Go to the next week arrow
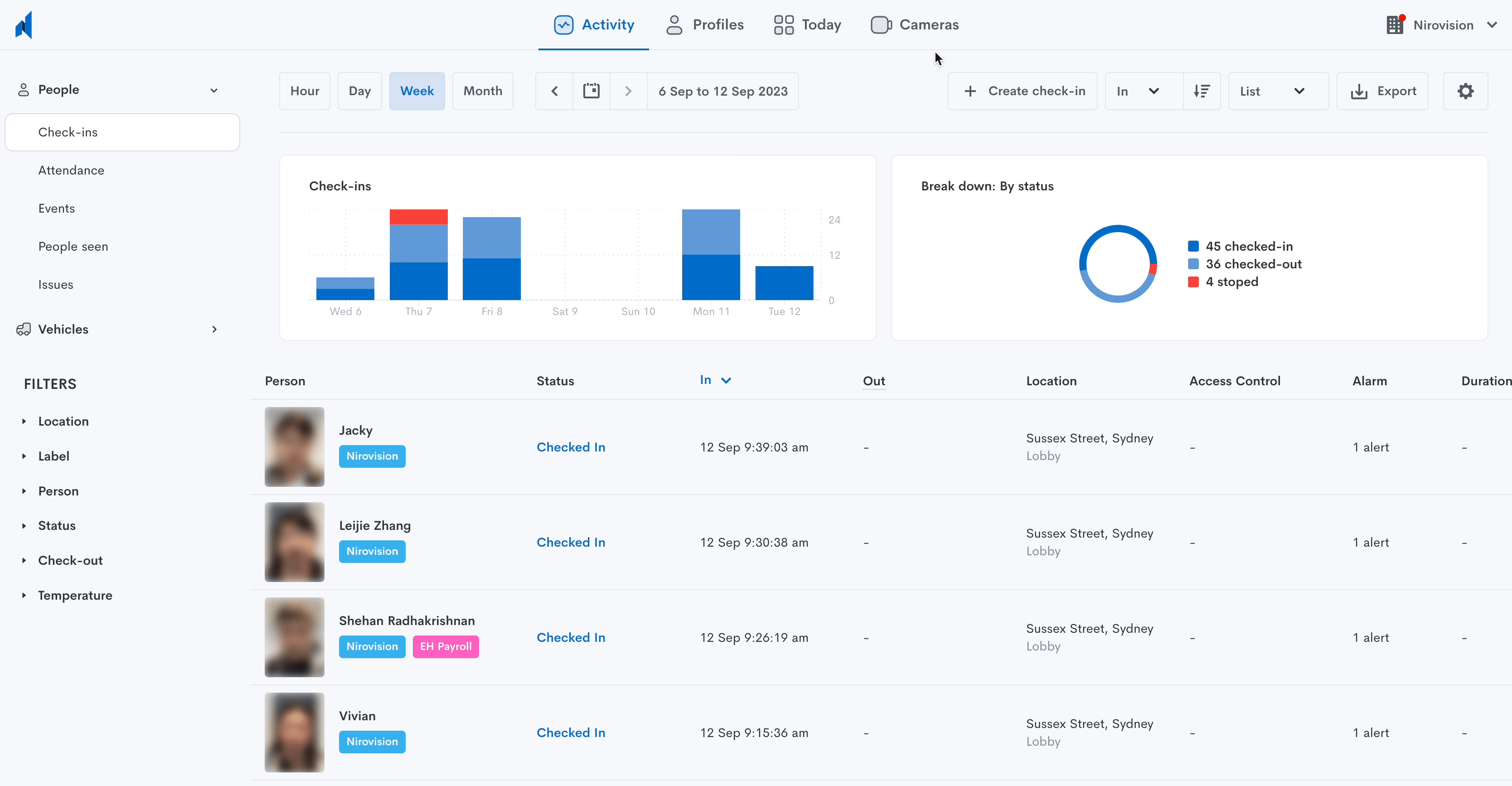 (628, 91)
